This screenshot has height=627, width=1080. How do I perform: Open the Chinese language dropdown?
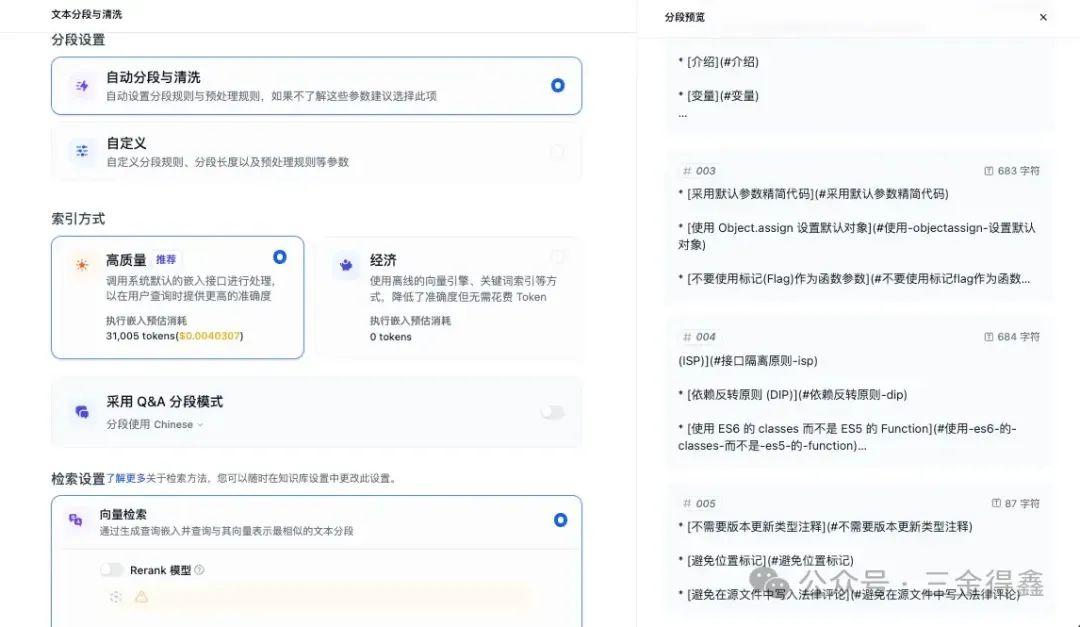(x=176, y=425)
